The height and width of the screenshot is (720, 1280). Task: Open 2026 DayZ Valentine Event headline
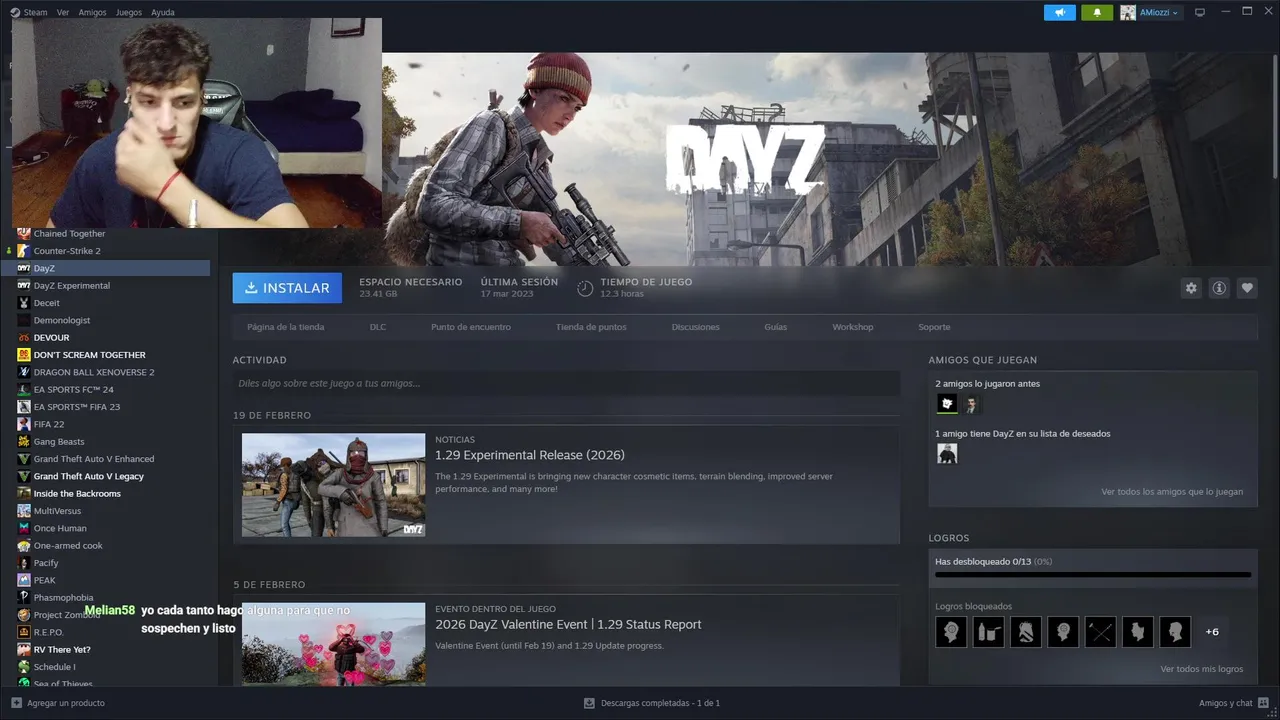[568, 624]
